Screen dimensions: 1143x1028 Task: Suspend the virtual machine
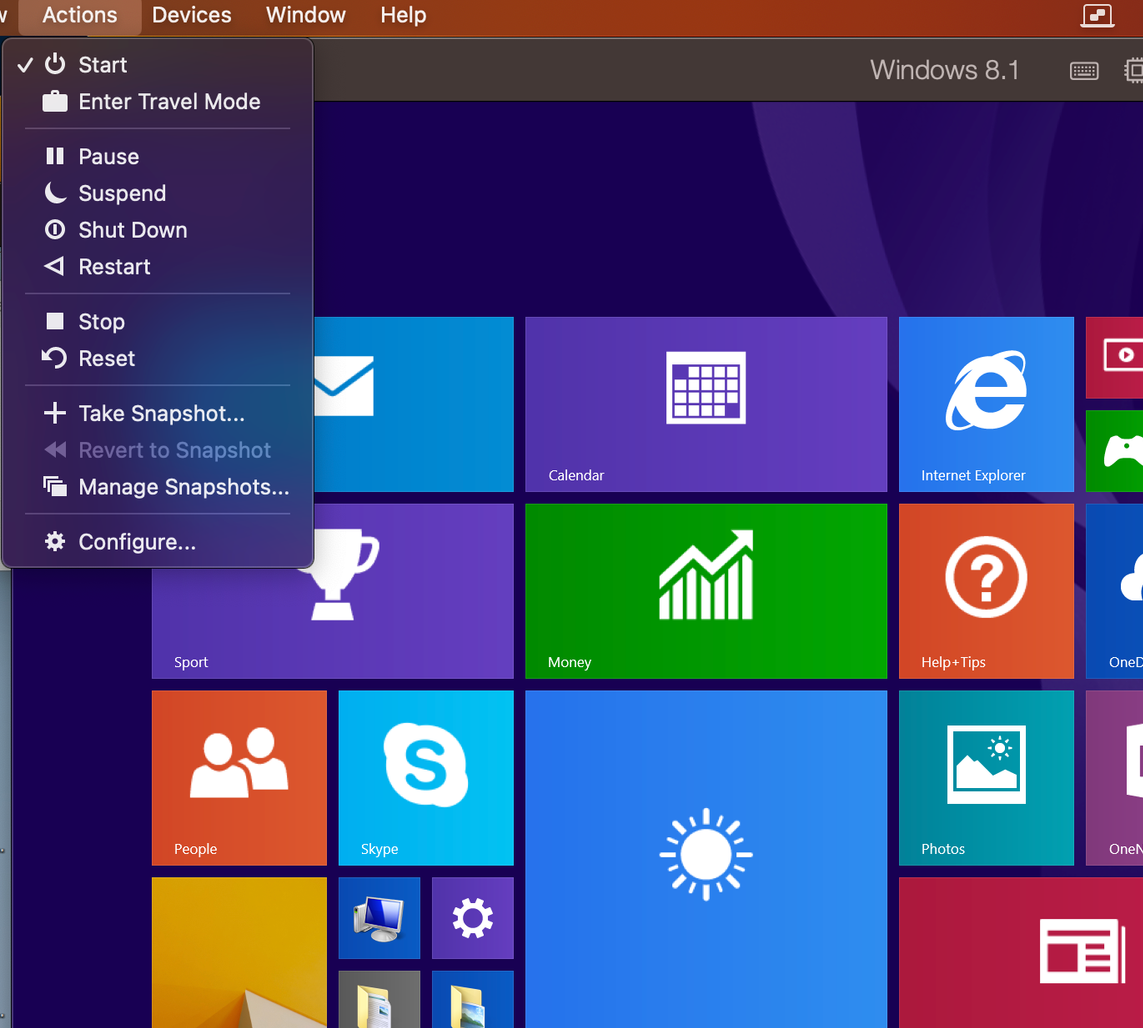pos(158,193)
